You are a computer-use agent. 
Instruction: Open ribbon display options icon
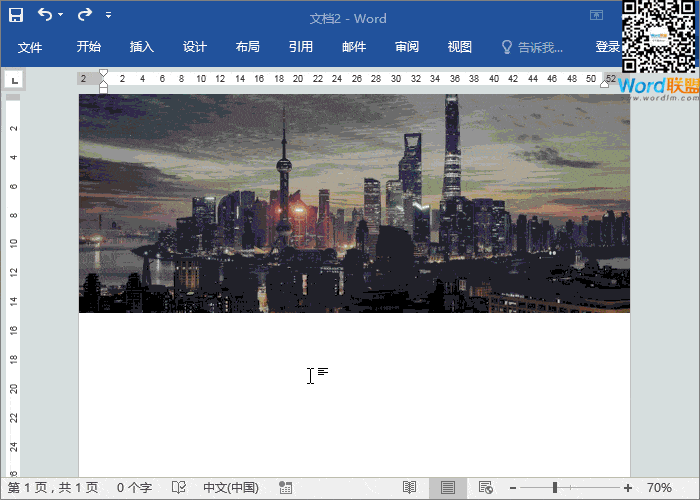click(596, 15)
